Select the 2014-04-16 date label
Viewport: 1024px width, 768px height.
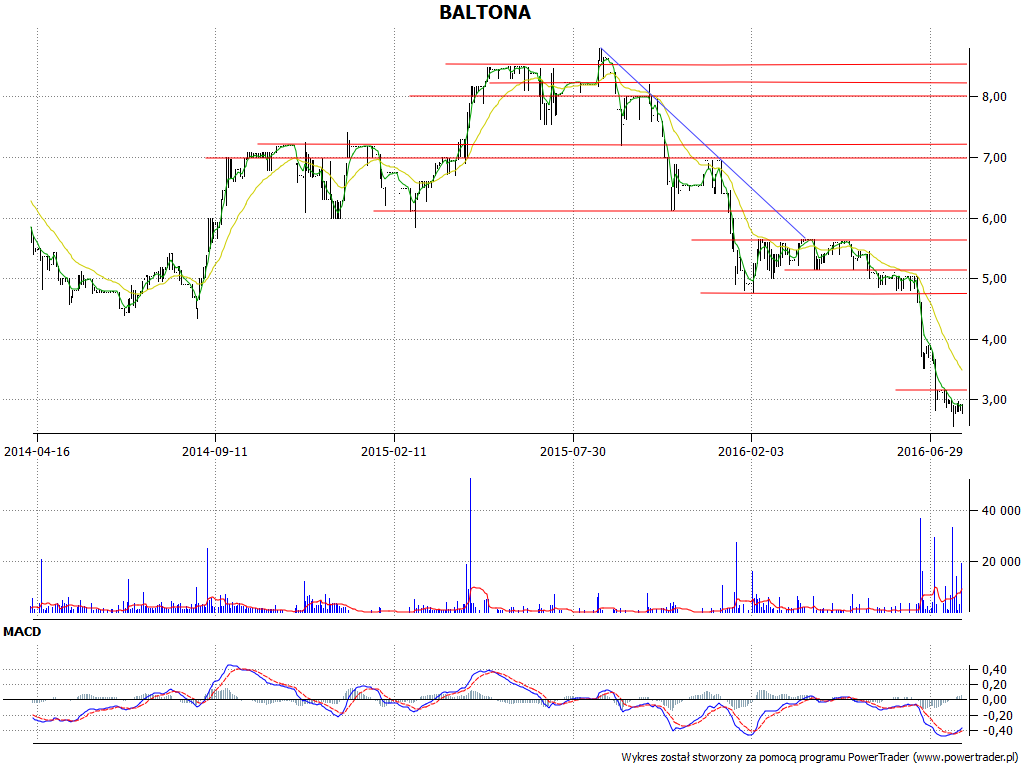click(37, 451)
